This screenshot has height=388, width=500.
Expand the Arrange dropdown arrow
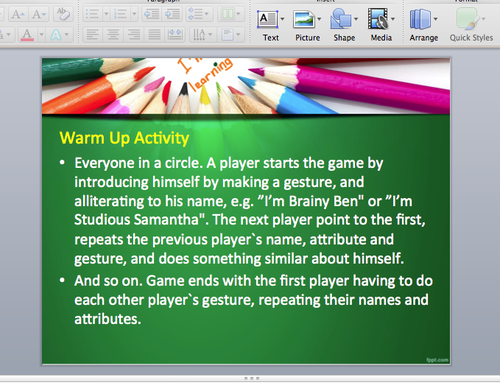coord(435,19)
